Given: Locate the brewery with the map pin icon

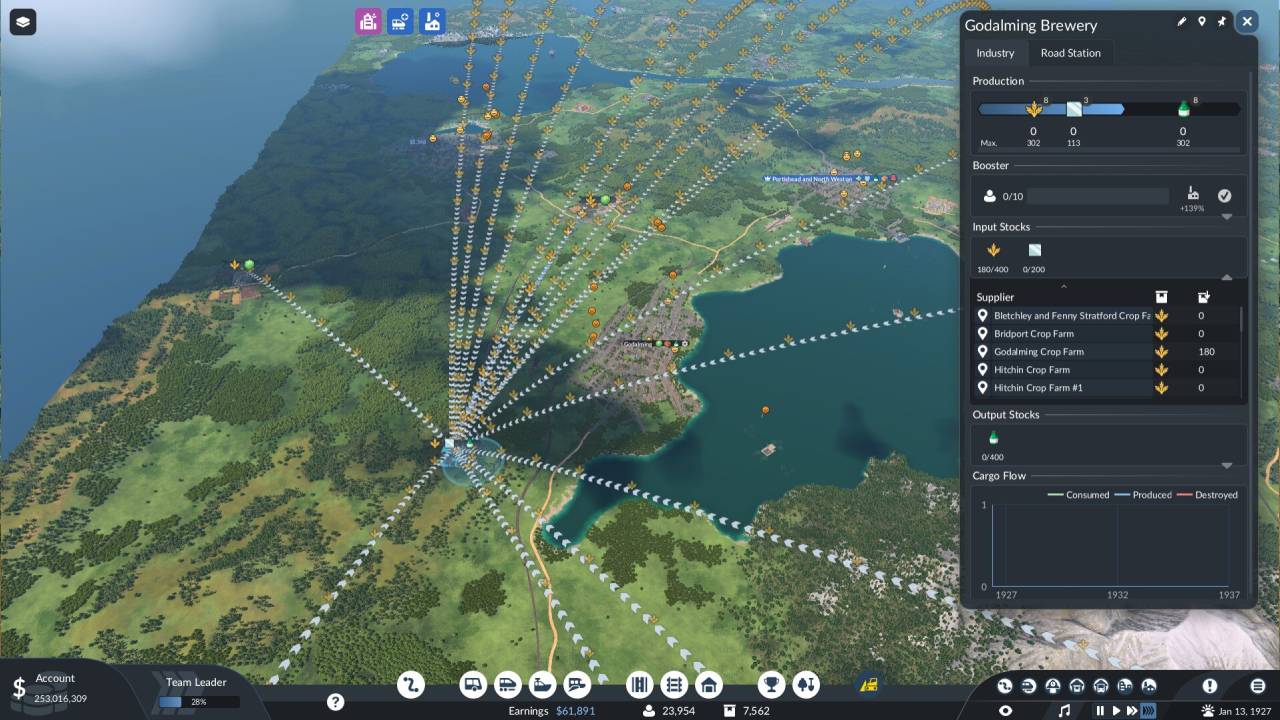Looking at the screenshot, I should [1202, 21].
